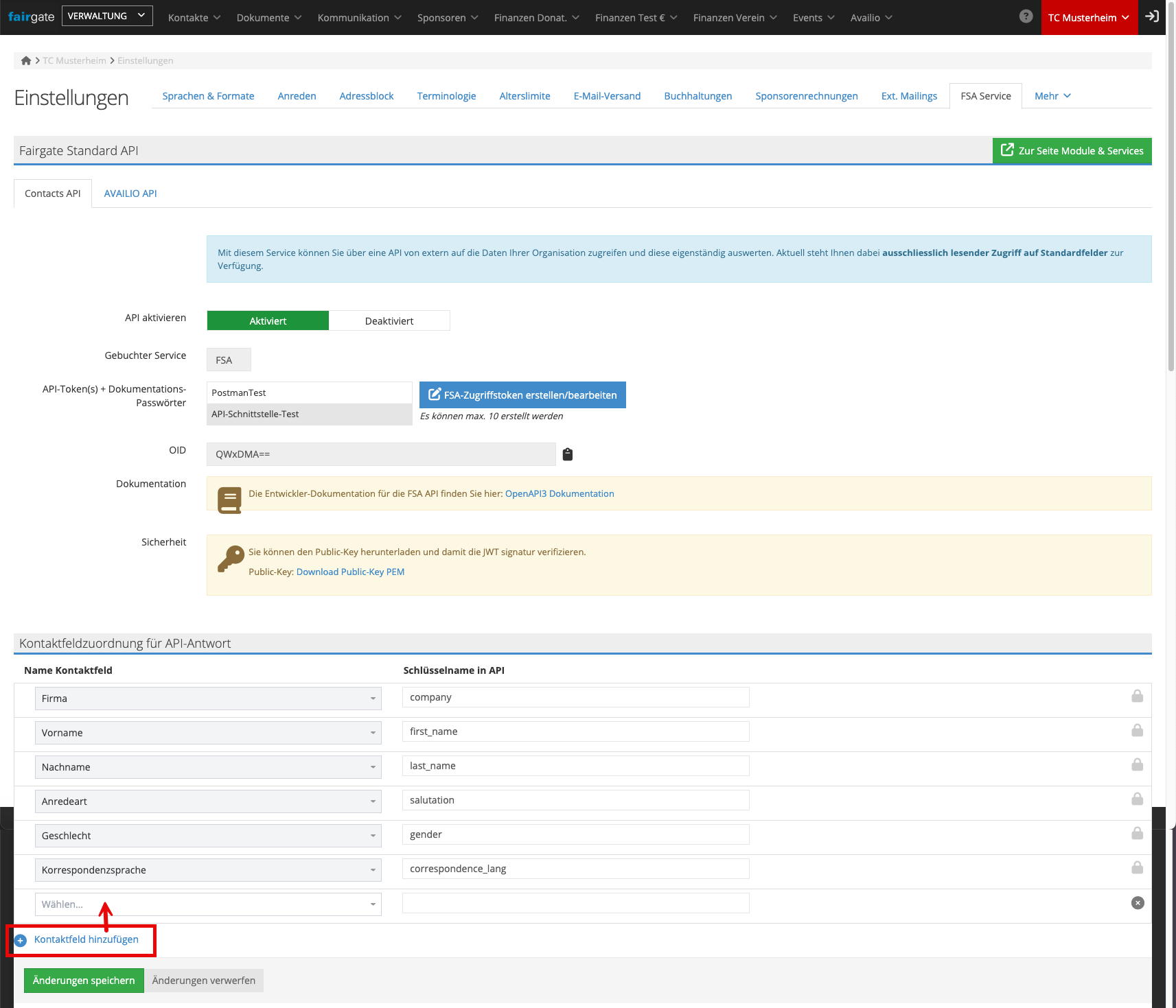Switch API to Deaktiviert
The width and height of the screenshot is (1176, 1008).
point(389,320)
